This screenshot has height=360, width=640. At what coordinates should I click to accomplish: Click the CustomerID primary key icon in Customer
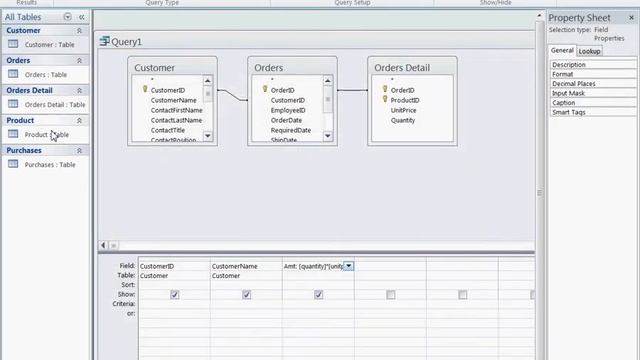tap(145, 89)
